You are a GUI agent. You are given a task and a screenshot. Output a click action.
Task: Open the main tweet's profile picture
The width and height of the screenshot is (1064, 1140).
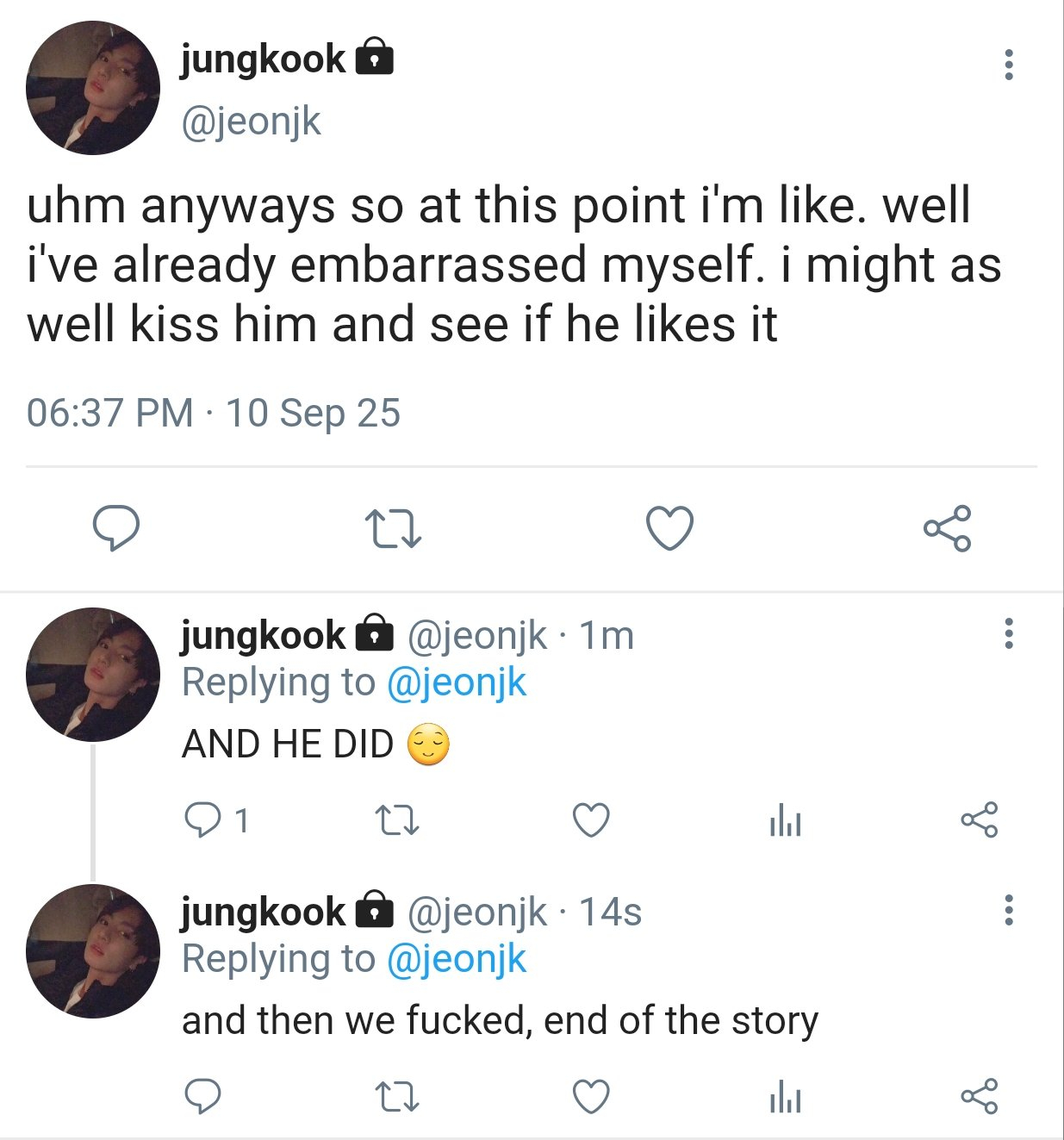coord(93,89)
